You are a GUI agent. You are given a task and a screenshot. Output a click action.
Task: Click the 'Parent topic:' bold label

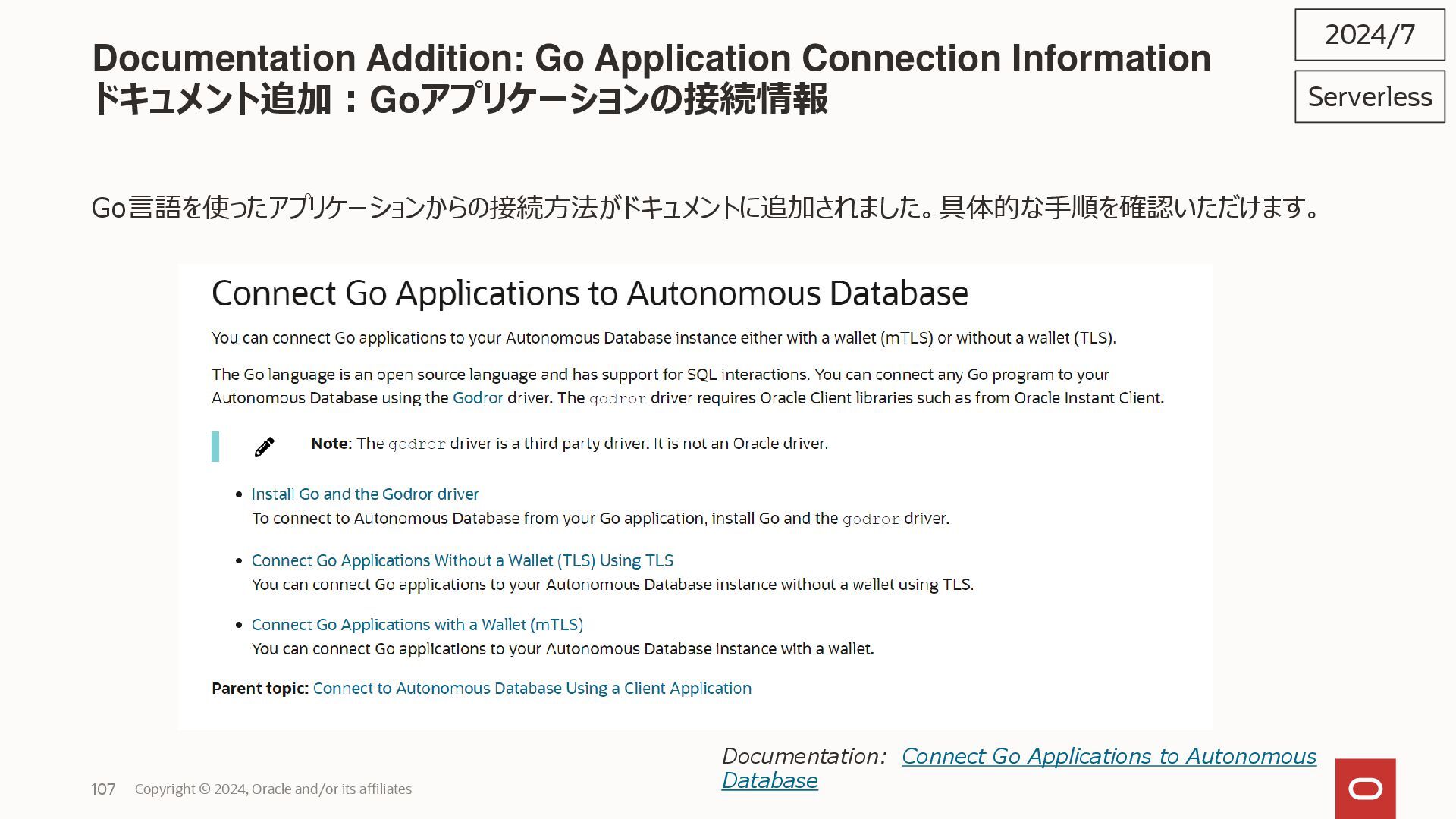[259, 689]
